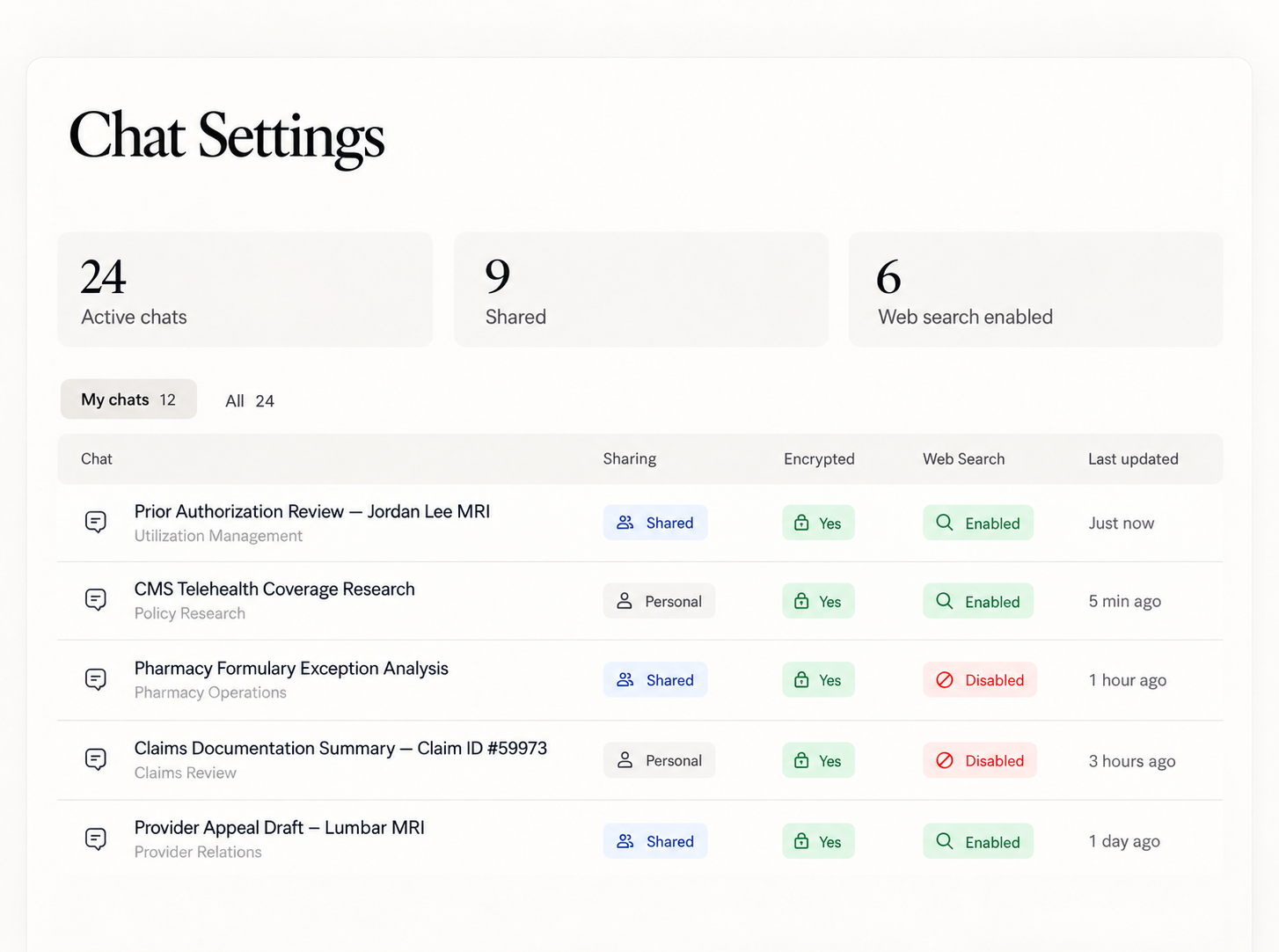Open Provider Appeal Draft – Lumbar MRI chat

click(x=280, y=827)
